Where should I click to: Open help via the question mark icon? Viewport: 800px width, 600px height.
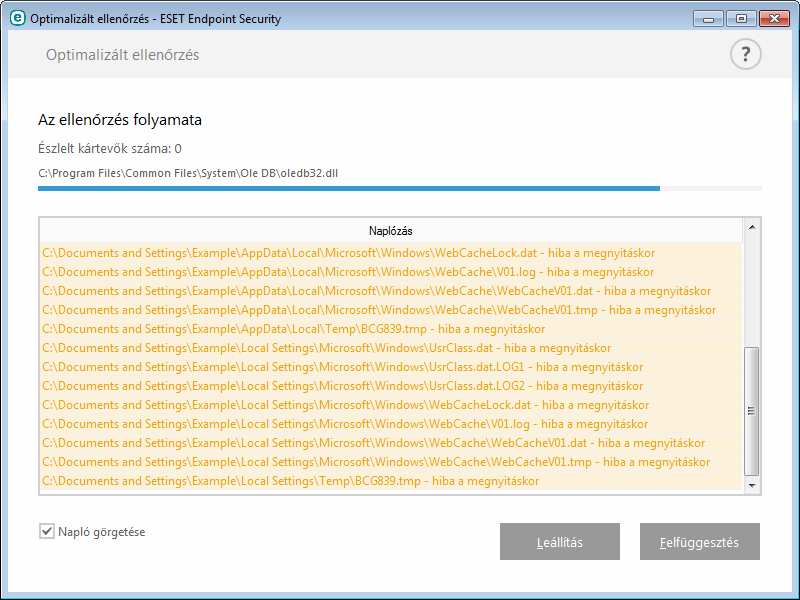745,54
